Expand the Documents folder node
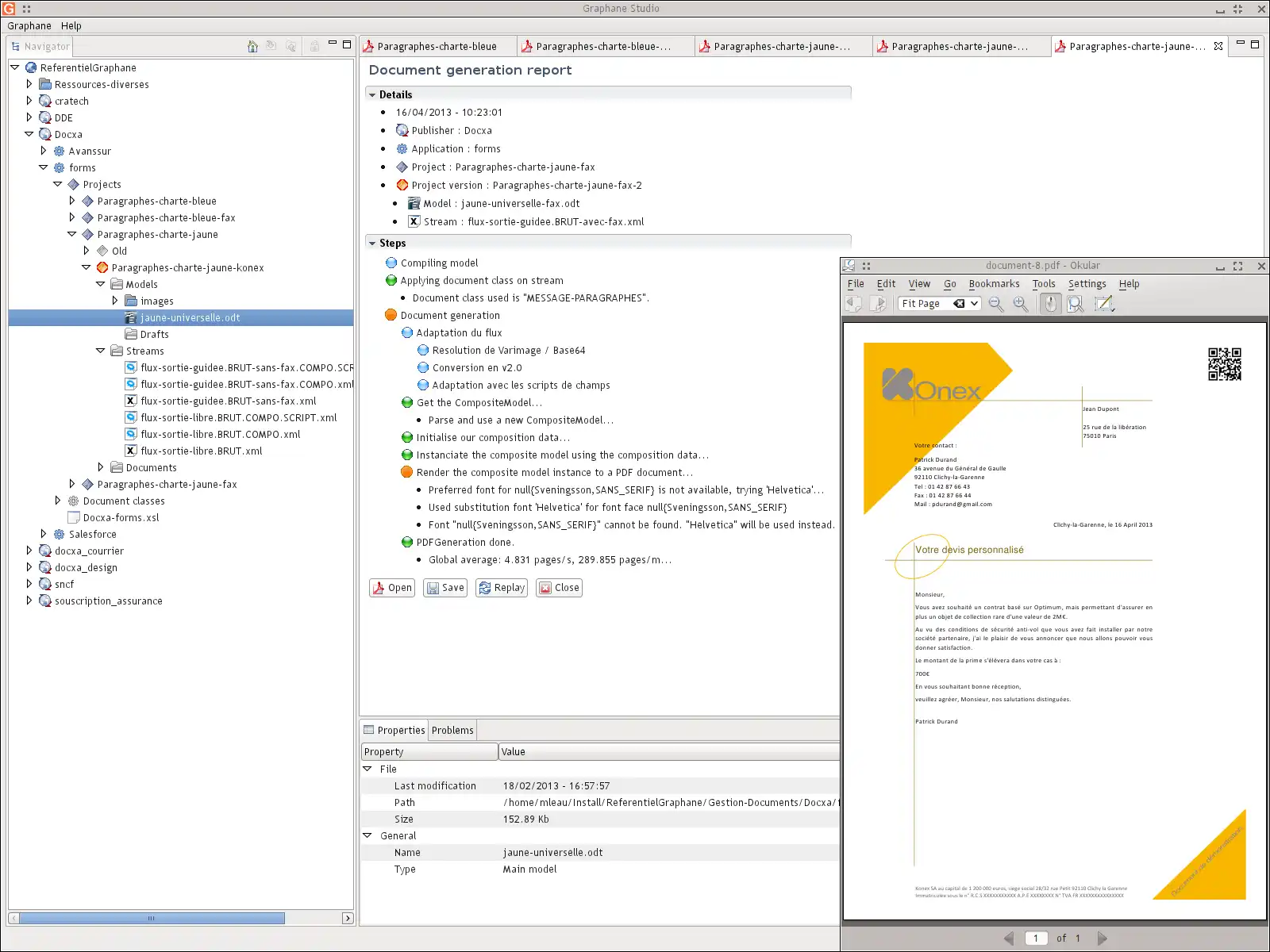This screenshot has height=952, width=1270. point(101,467)
